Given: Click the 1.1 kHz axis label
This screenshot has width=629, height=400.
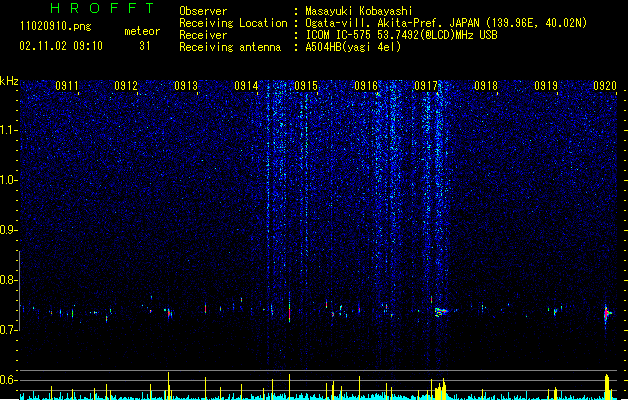Looking at the screenshot, I should point(9,130).
